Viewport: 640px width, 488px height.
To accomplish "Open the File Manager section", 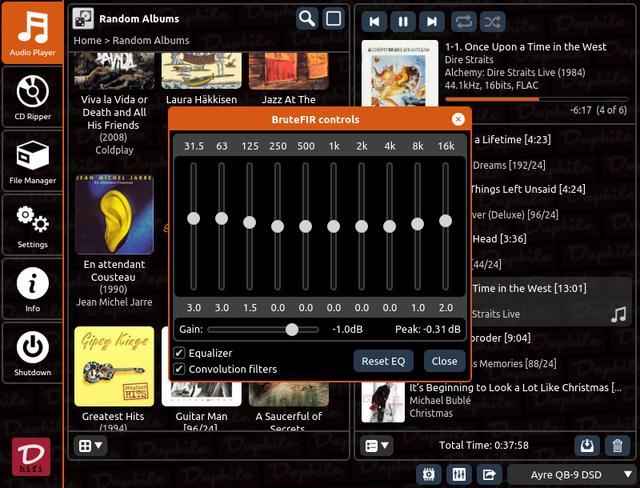I will tap(32, 162).
